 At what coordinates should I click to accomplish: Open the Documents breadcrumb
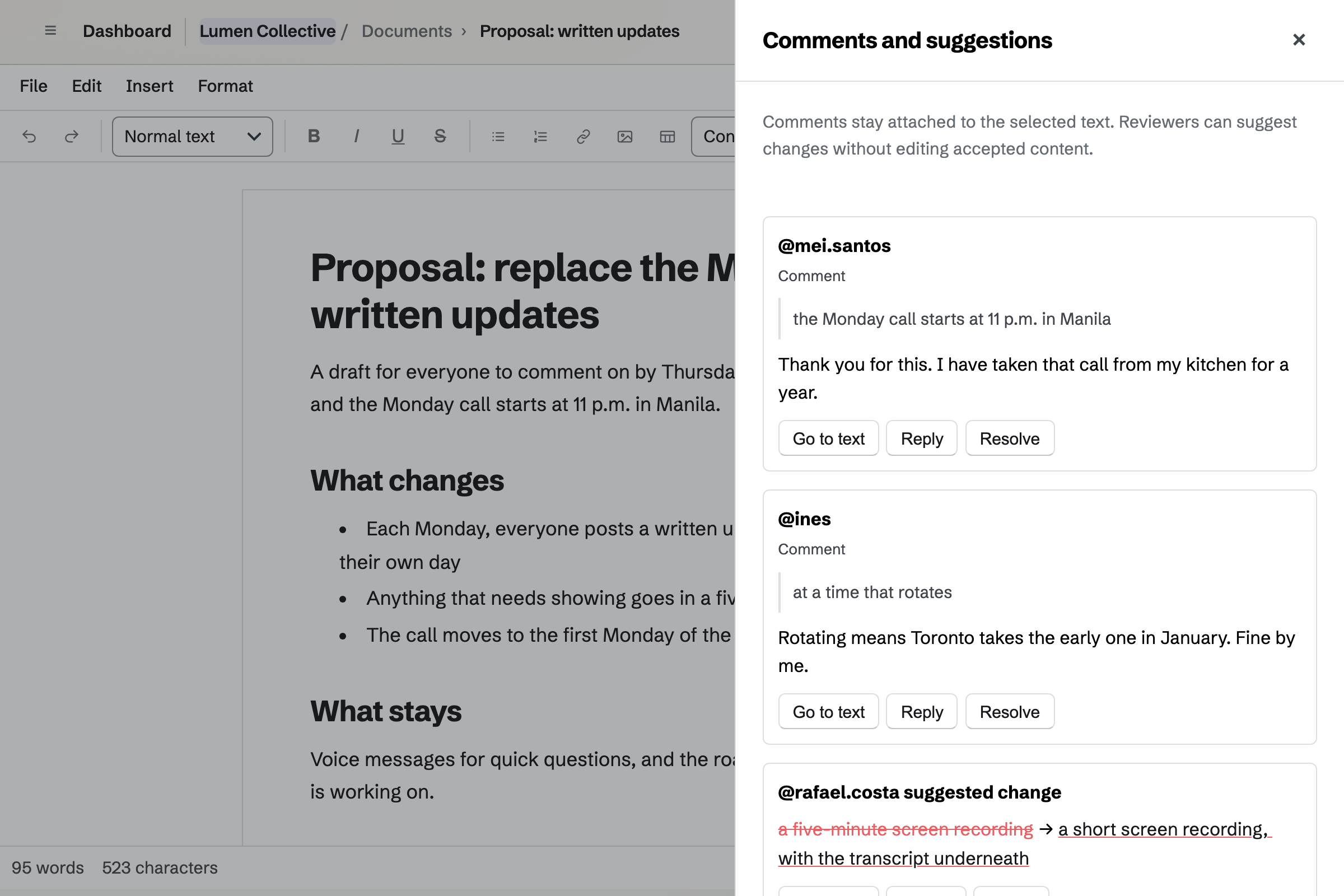[407, 31]
